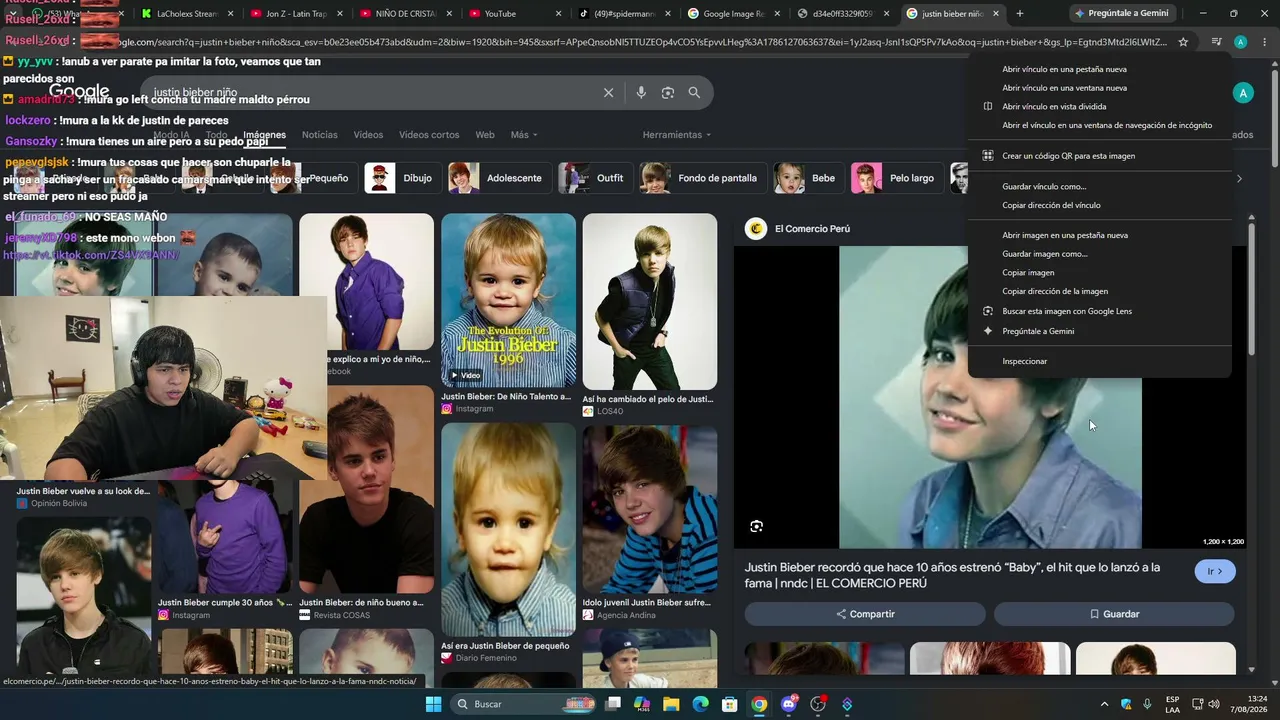Filter images by the Adolescente chip
This screenshot has width=1280, height=720.
[x=498, y=178]
